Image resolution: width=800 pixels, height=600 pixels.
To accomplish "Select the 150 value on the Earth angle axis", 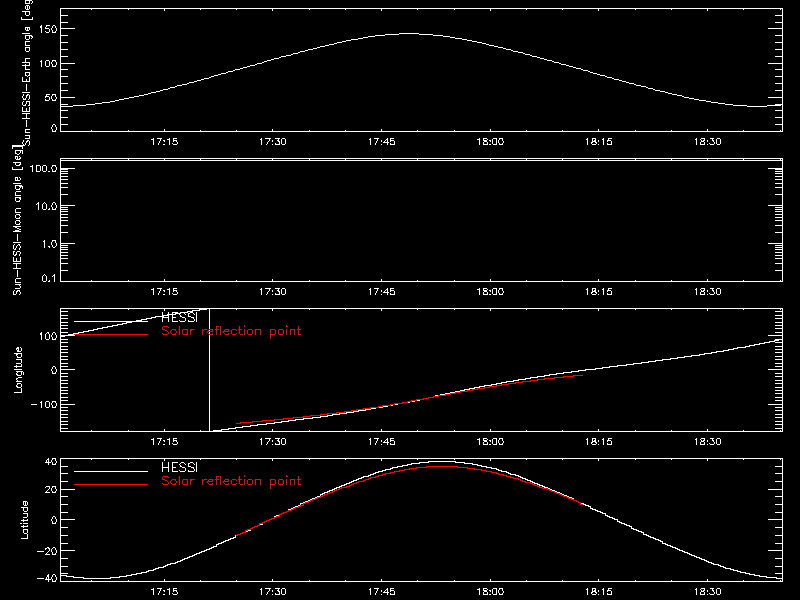I will tap(48, 29).
